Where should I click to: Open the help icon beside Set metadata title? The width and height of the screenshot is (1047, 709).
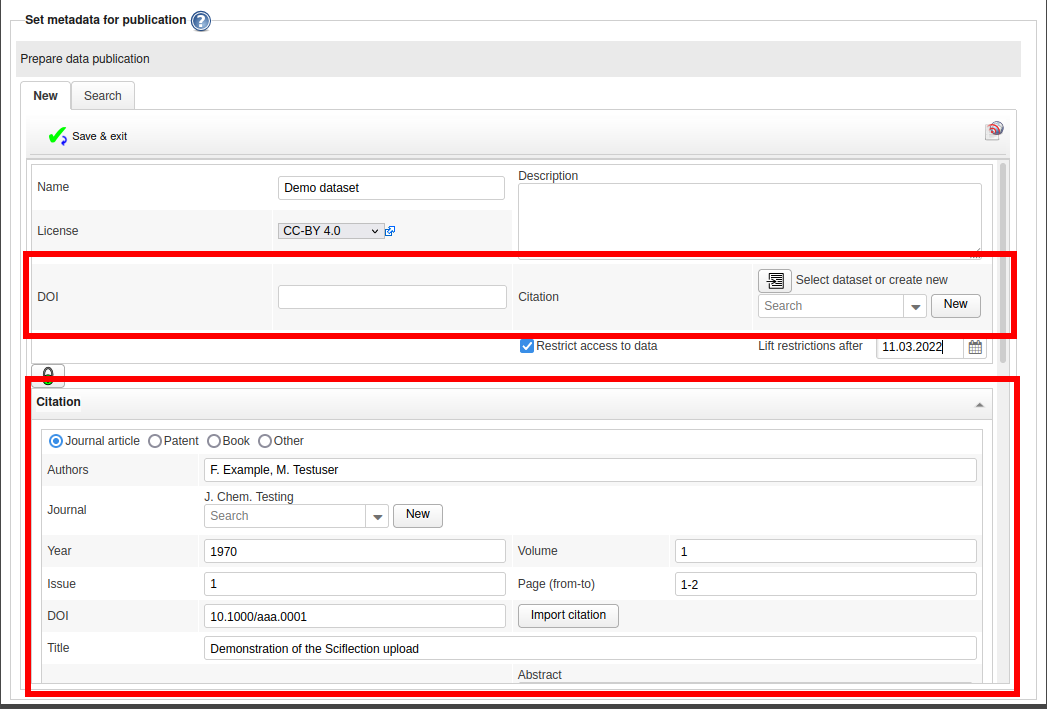click(201, 21)
